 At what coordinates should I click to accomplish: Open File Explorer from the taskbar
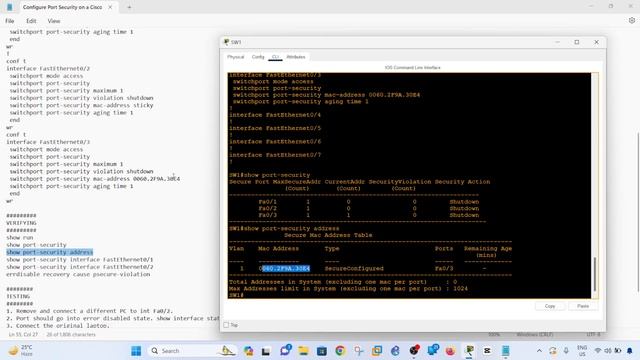pos(303,351)
